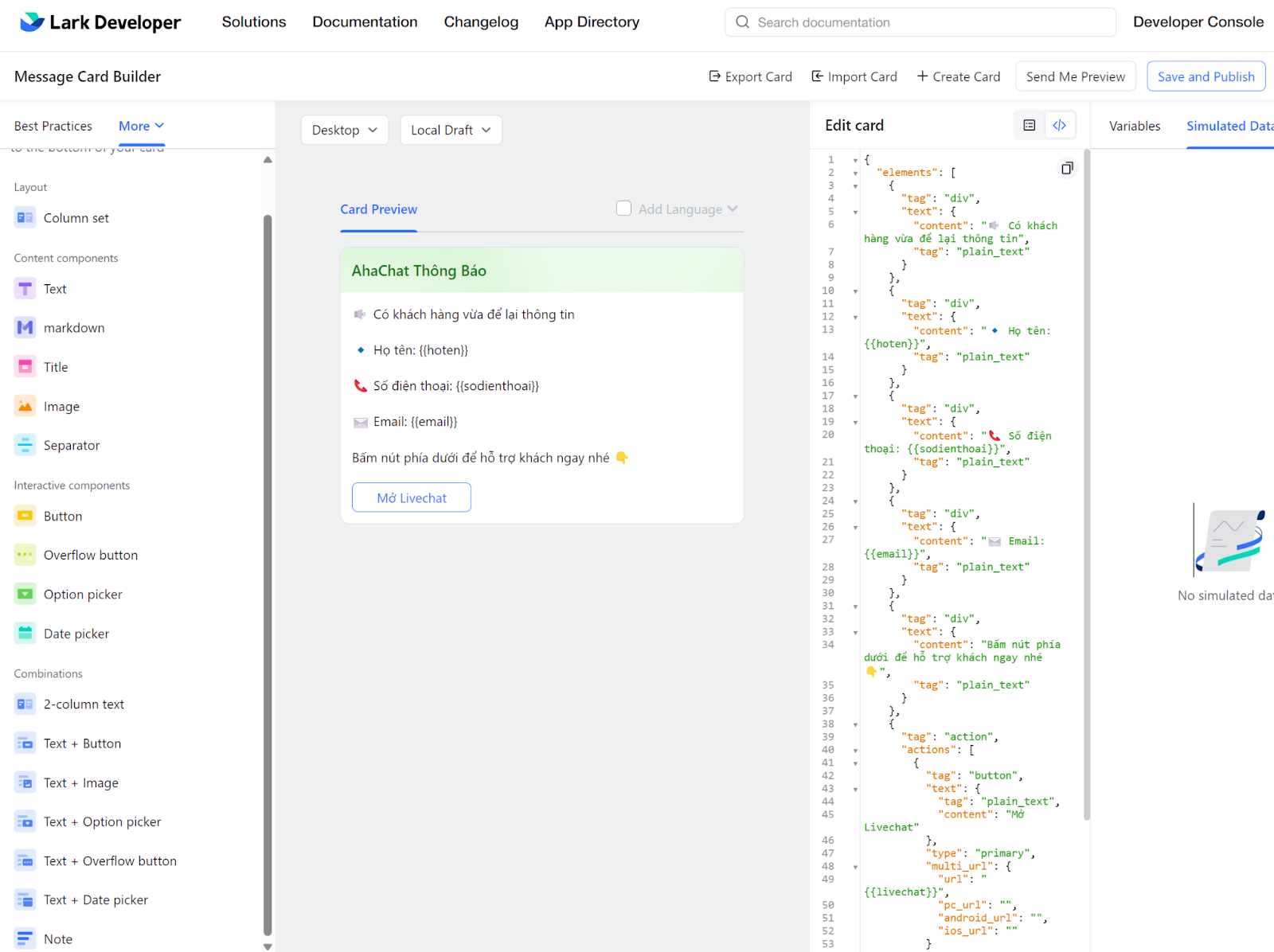Select the Overflow button component icon
The image size is (1274, 952).
pyautogui.click(x=25, y=556)
